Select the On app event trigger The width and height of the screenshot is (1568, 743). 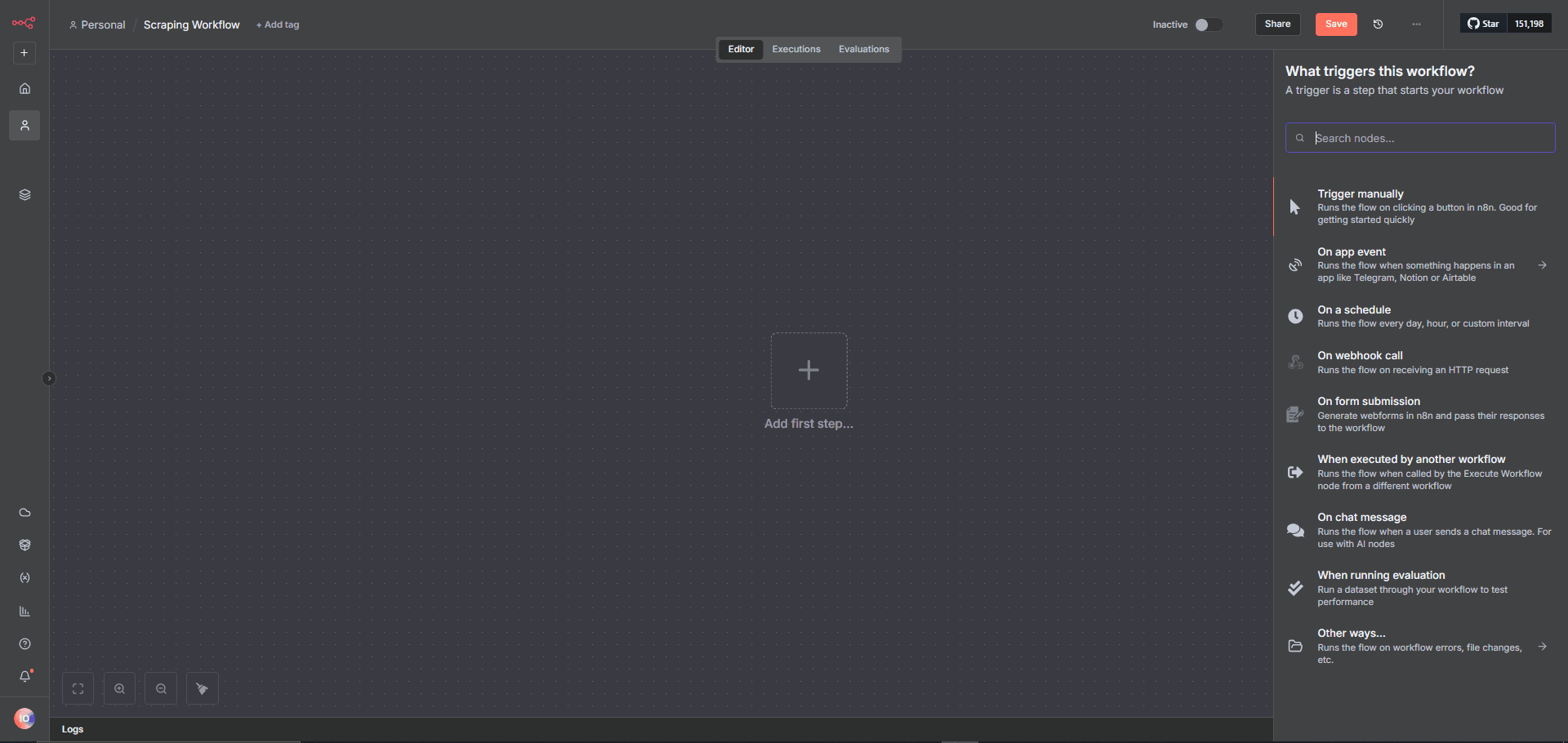(x=1420, y=265)
